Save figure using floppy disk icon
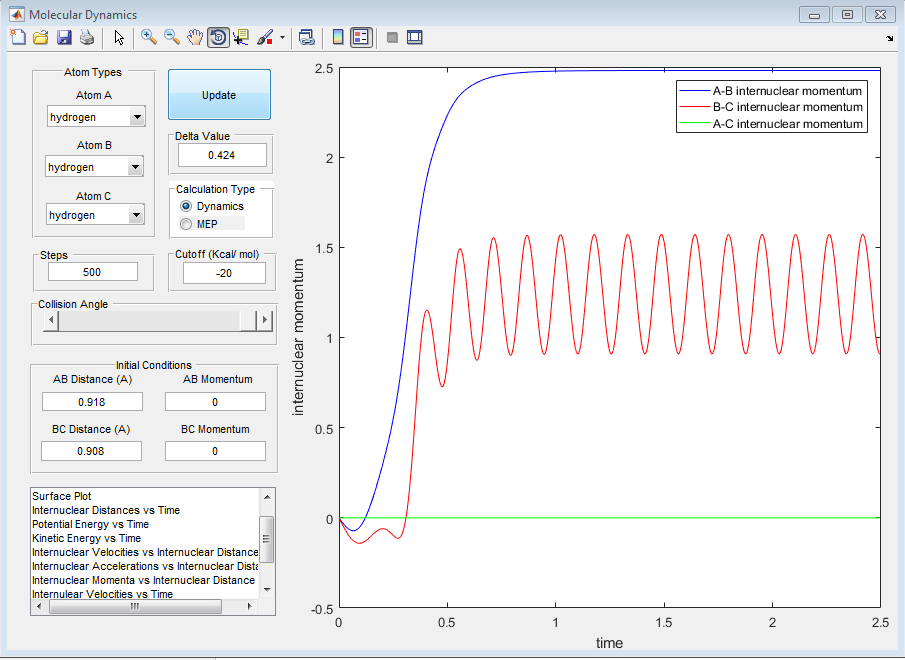 tap(64, 38)
